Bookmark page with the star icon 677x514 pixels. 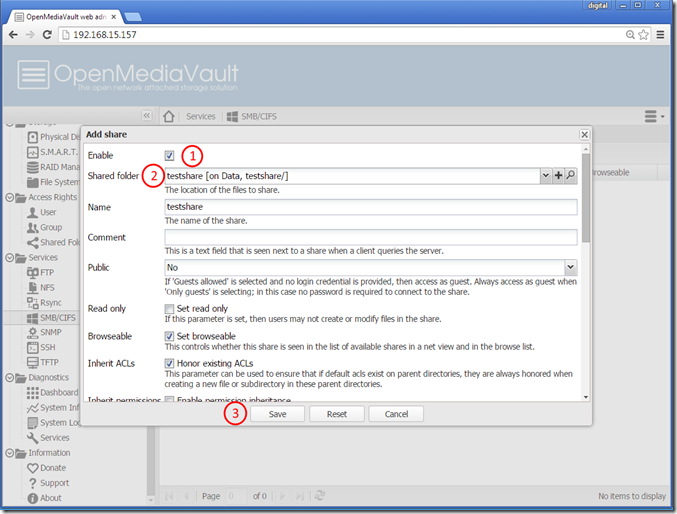(643, 35)
